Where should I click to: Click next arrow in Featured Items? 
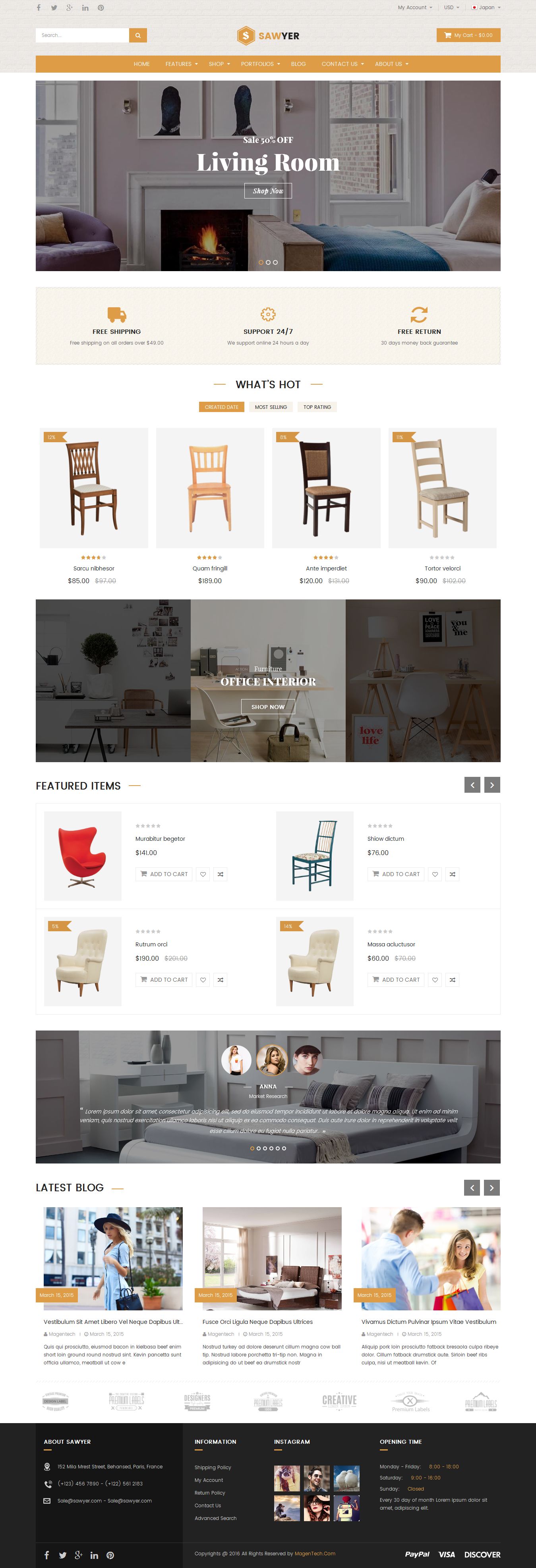492,785
